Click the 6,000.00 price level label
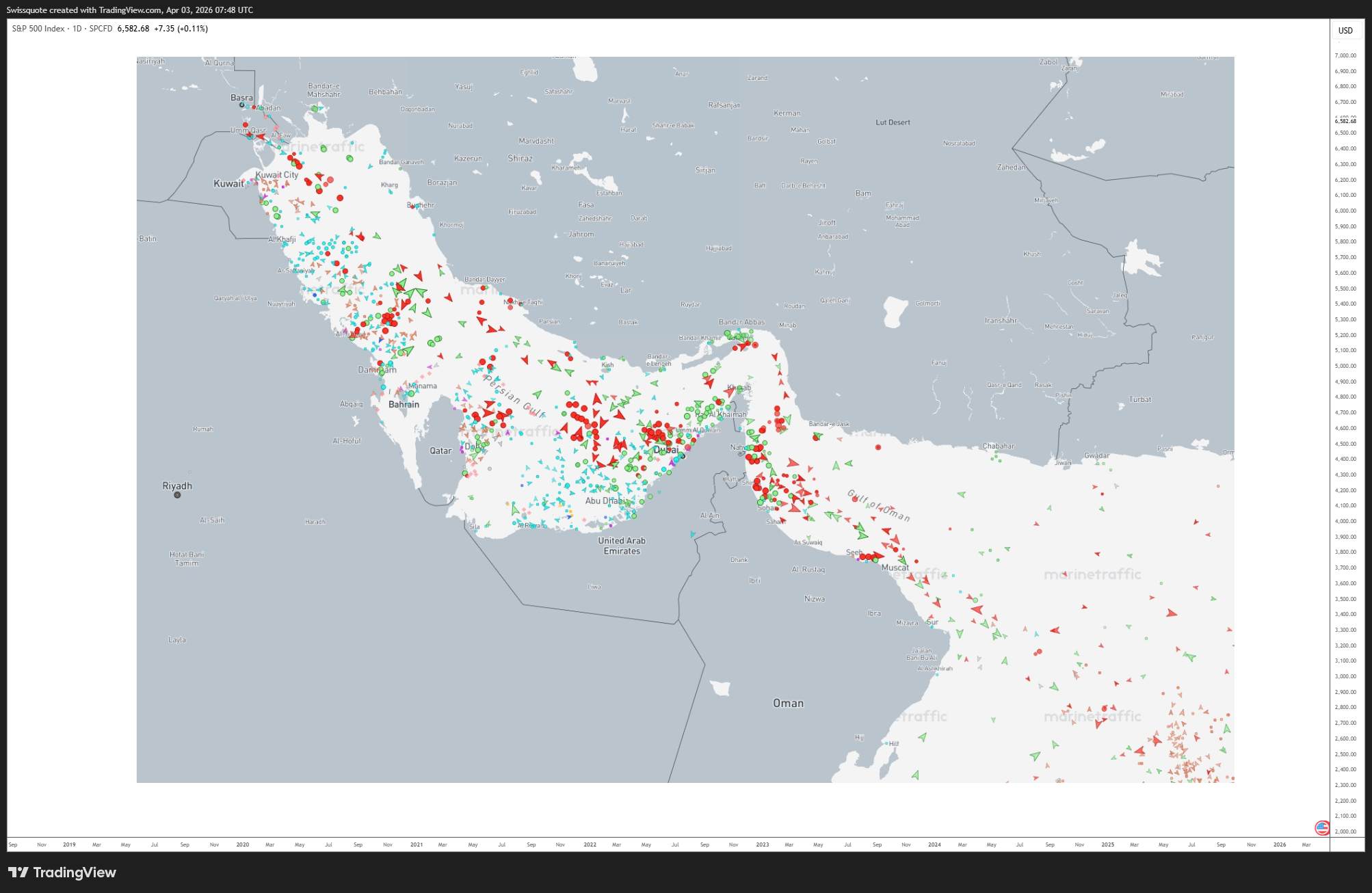The height and width of the screenshot is (893, 1372). click(1345, 211)
